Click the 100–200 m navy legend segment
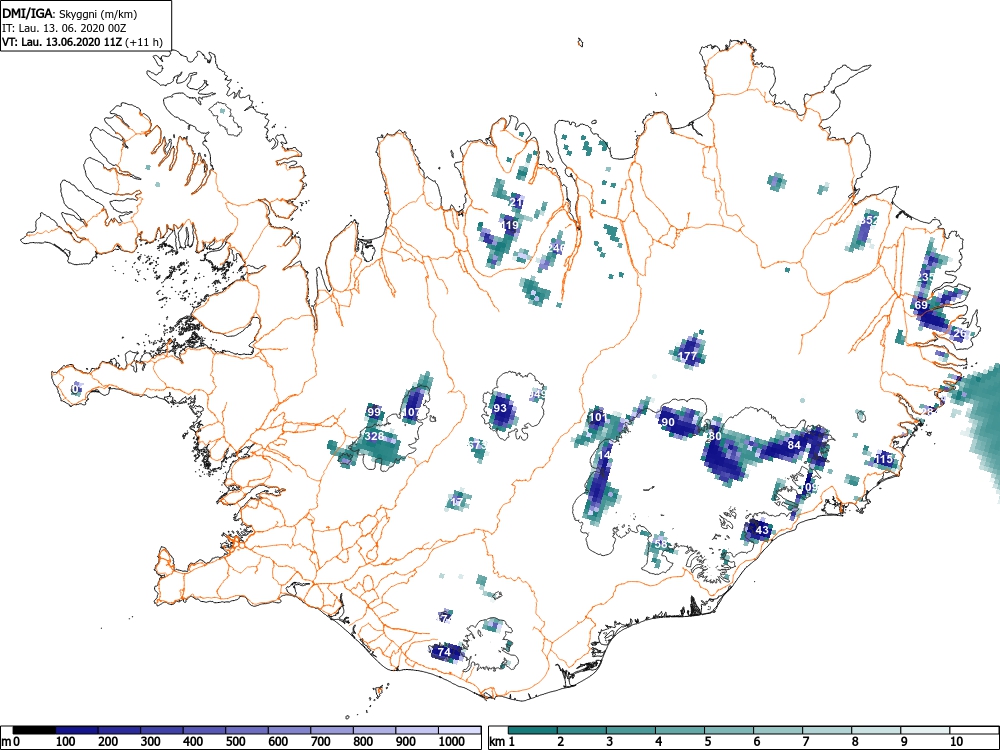The width and height of the screenshot is (1000, 750). point(77,730)
